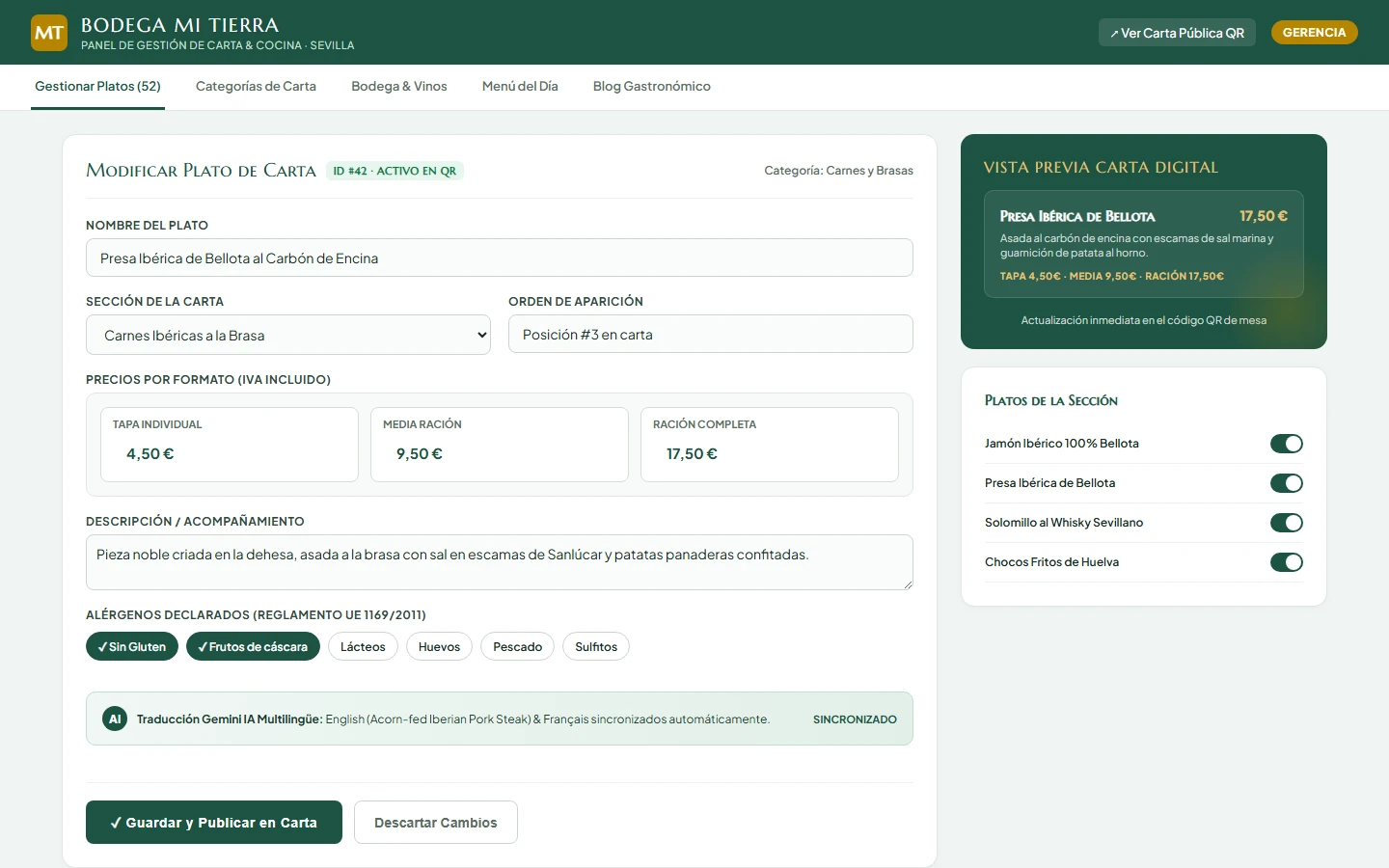Toggle Jamón Ibérico 100% Bellota availability

1287,444
